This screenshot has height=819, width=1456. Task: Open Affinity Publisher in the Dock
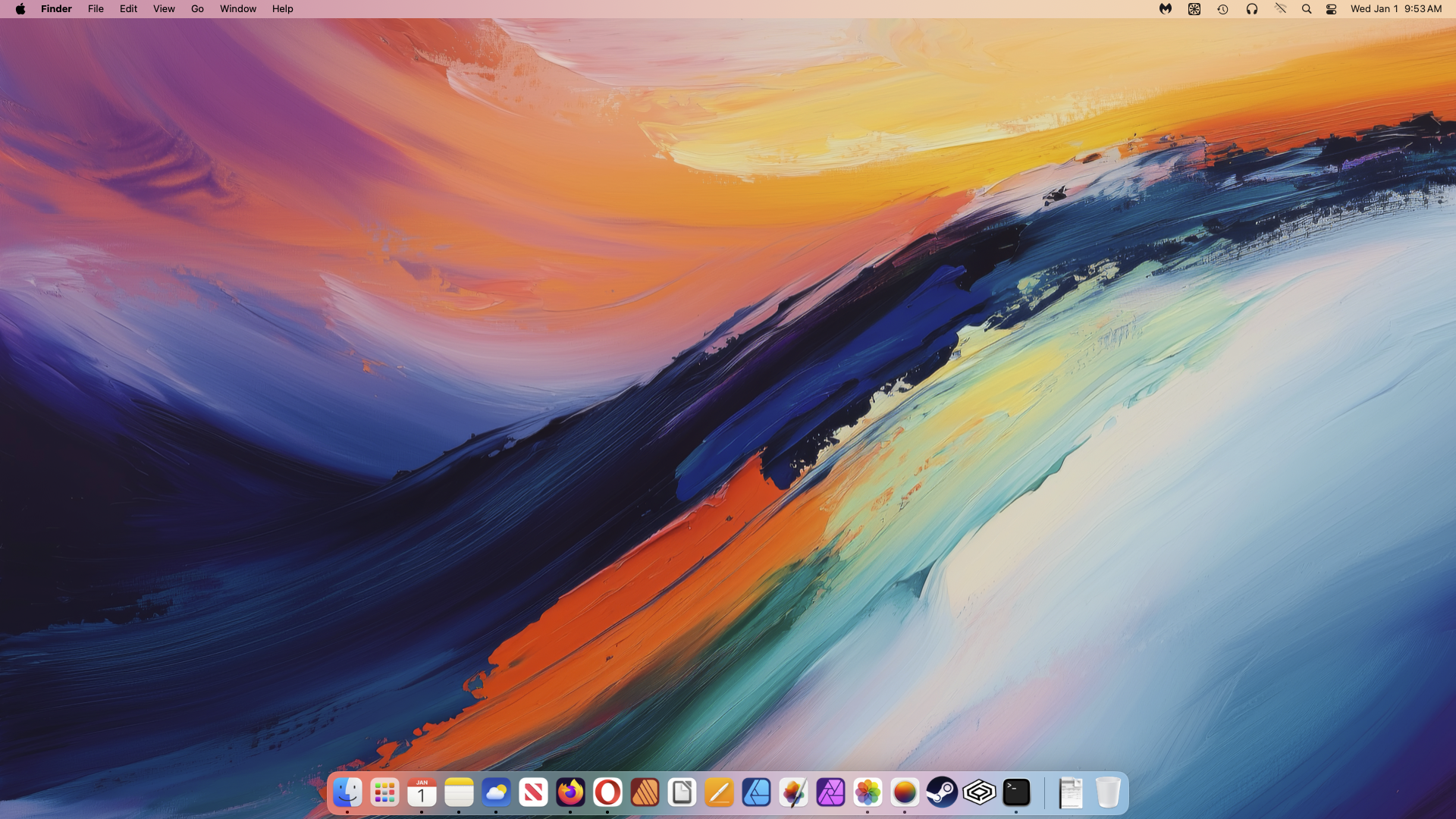point(645,793)
